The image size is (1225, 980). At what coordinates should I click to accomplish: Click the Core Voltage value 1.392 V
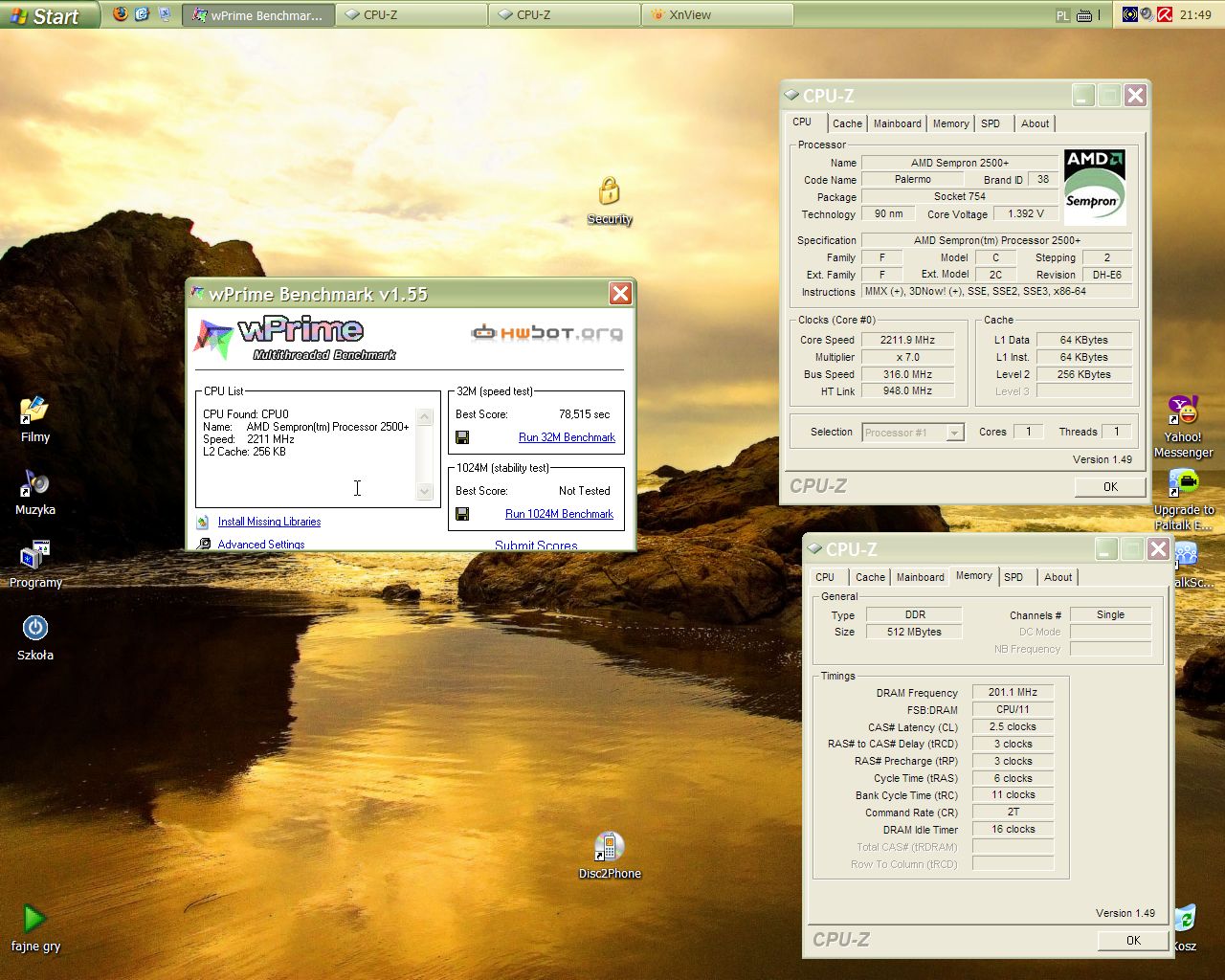click(1026, 213)
